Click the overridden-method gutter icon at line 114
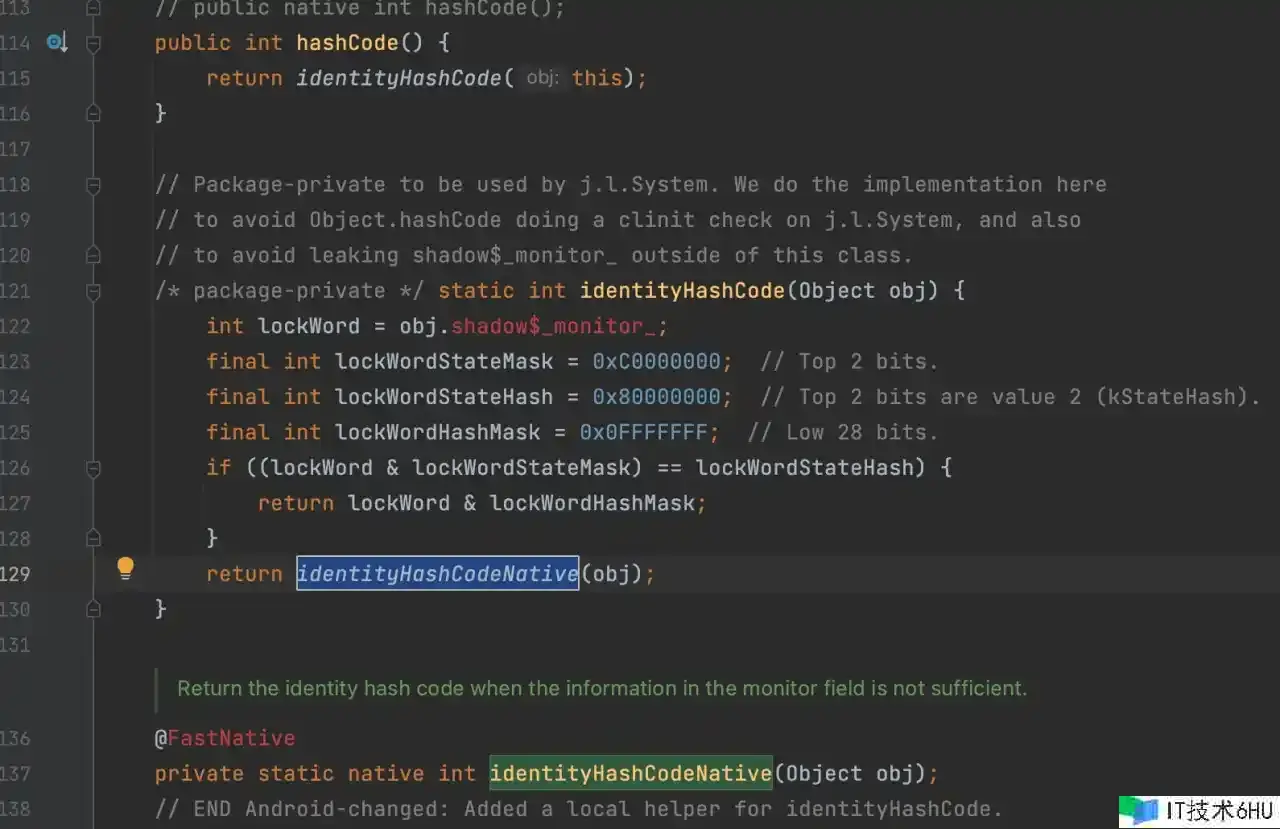1280x829 pixels. point(56,42)
